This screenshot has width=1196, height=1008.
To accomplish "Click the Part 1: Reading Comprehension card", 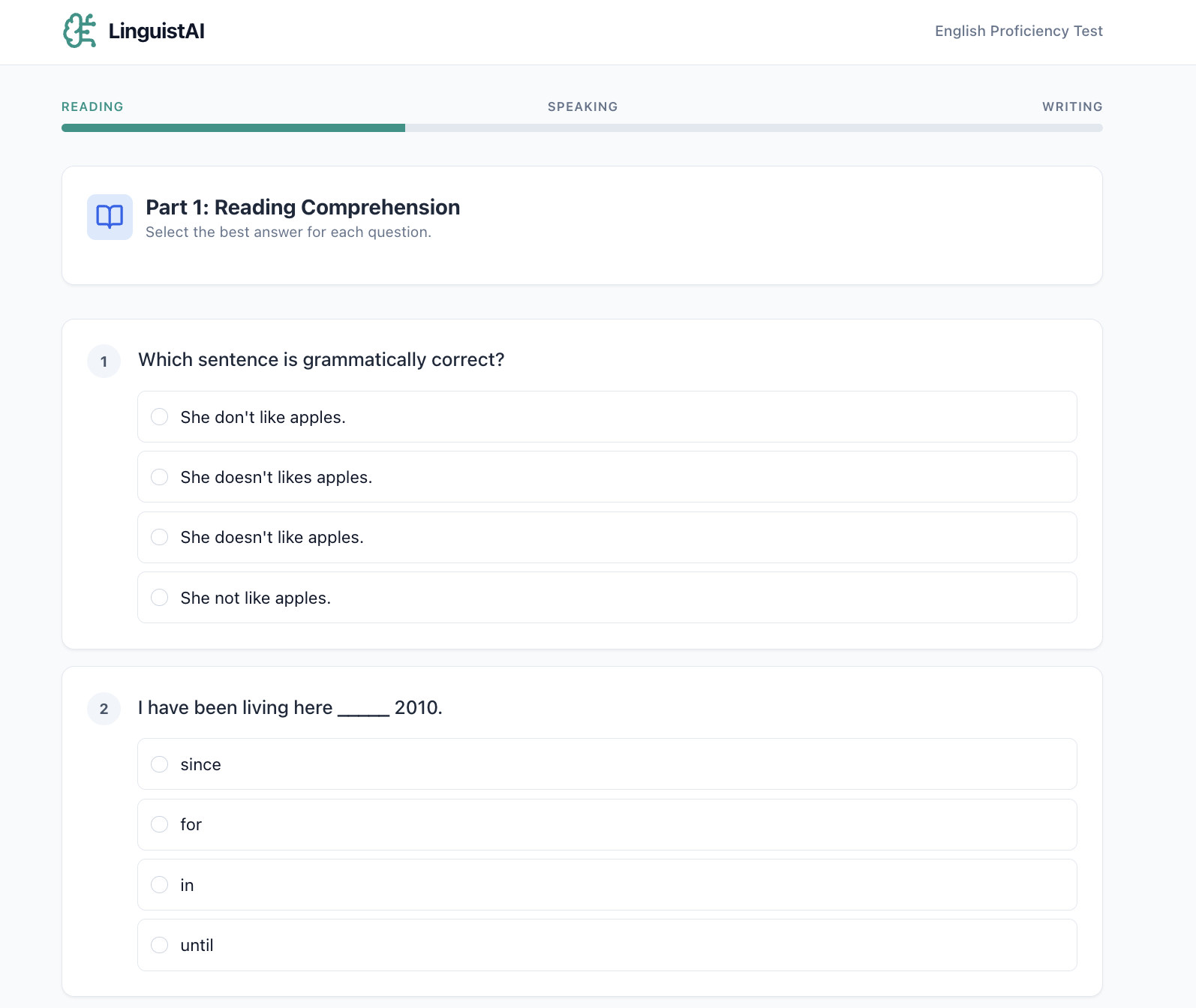I will click(581, 225).
